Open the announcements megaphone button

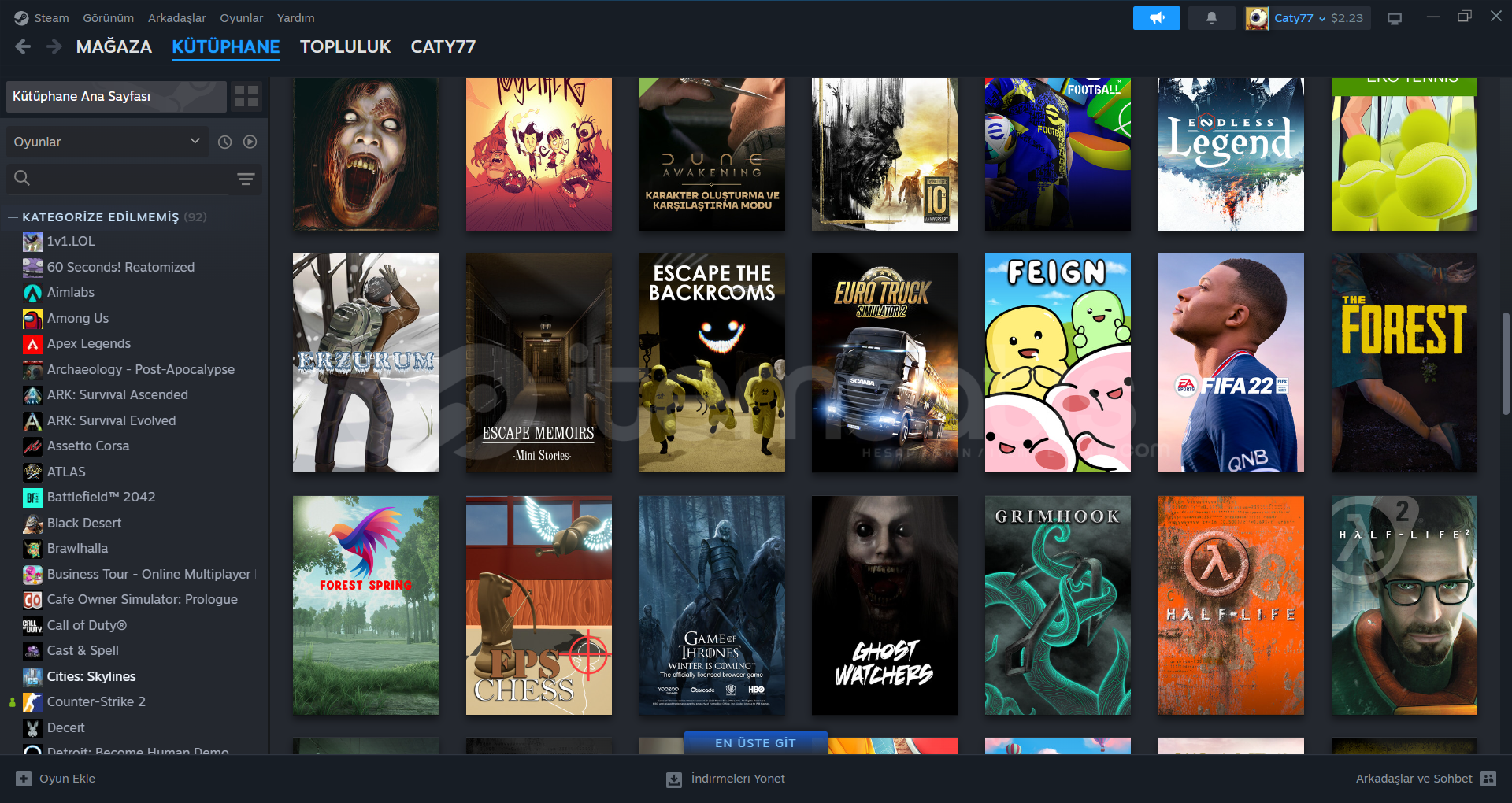point(1156,18)
